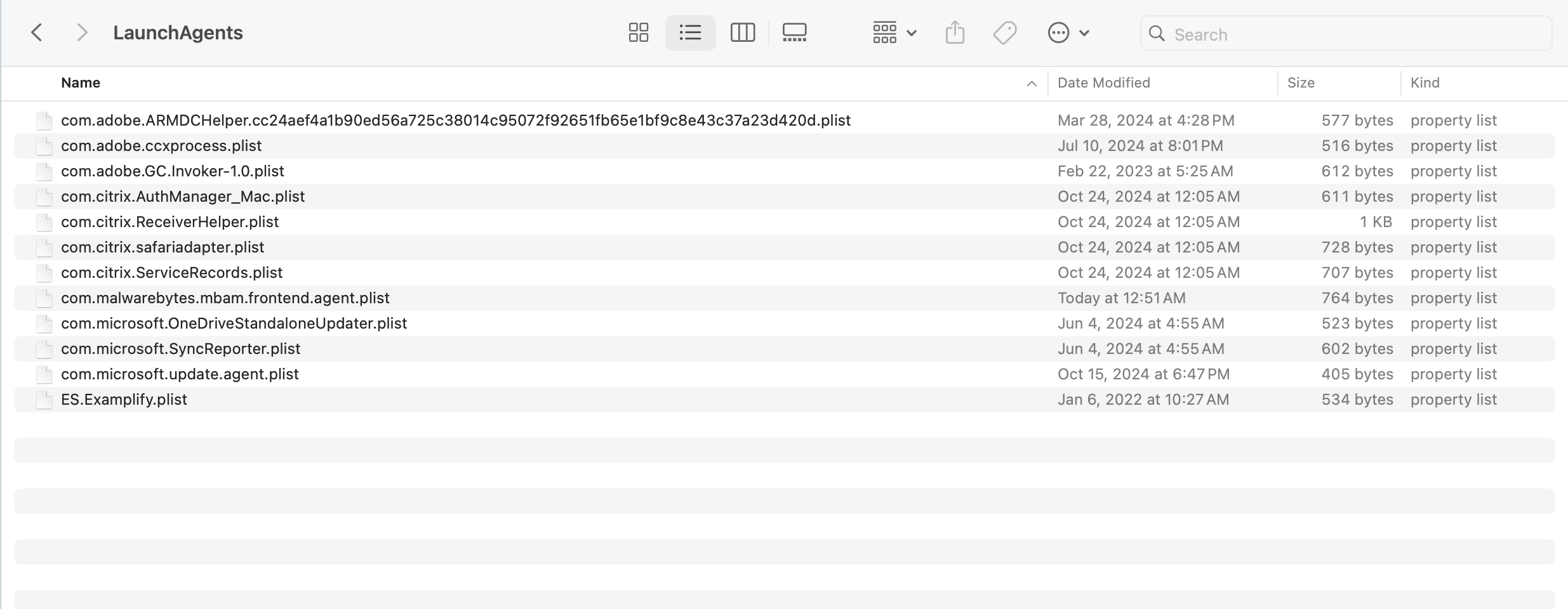
Task: Click the com.adobe.GC.Invoker-1.0.plist document icon
Action: [44, 171]
